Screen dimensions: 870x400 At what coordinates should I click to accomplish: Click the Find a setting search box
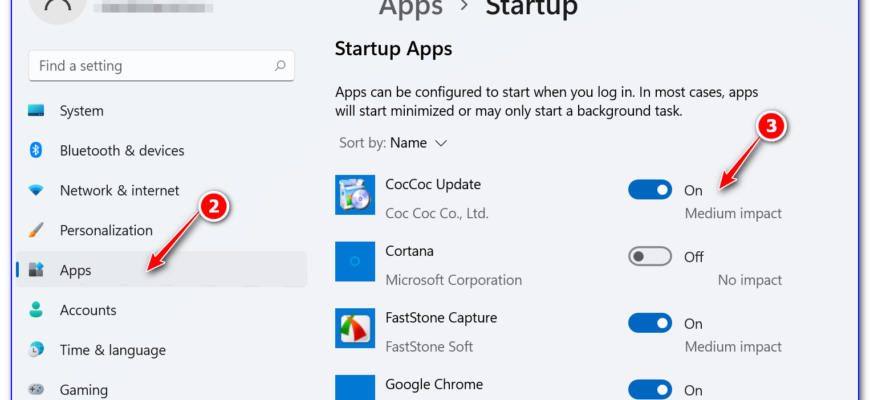(x=161, y=66)
